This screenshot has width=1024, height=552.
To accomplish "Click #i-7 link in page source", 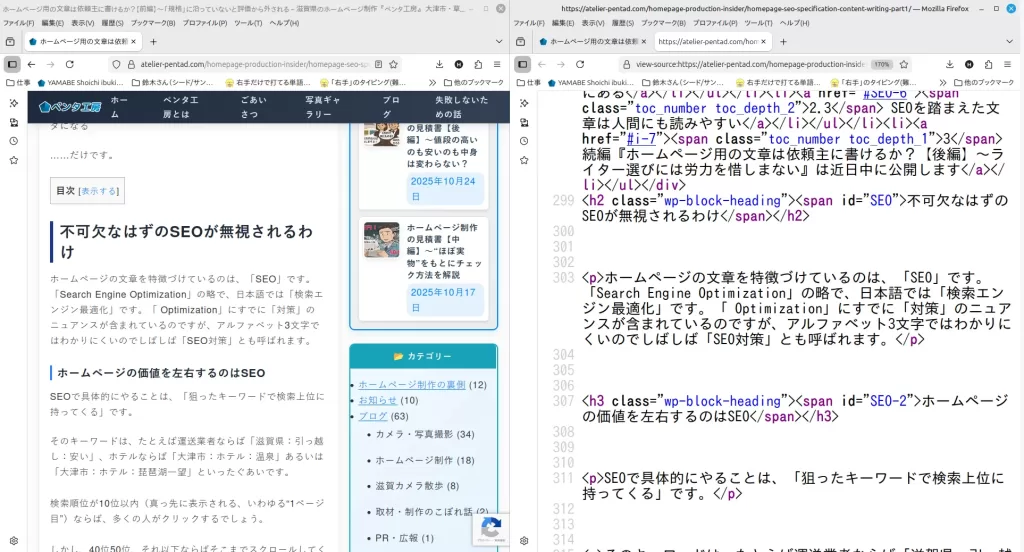I will [x=641, y=138].
